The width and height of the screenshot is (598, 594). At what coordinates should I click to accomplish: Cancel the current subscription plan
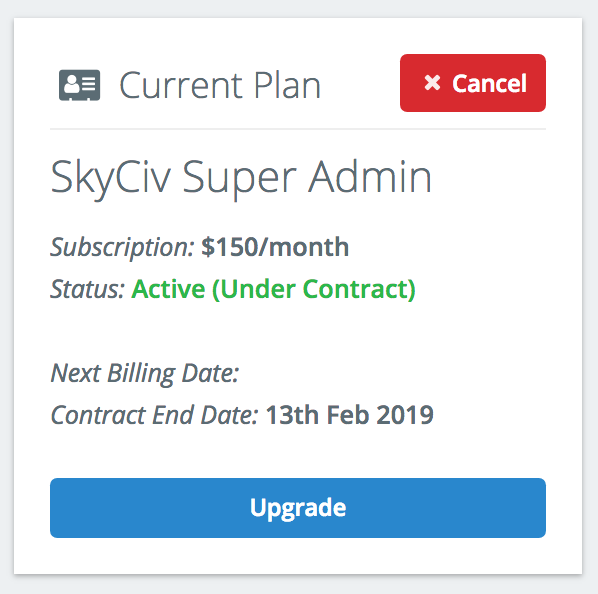pos(473,83)
